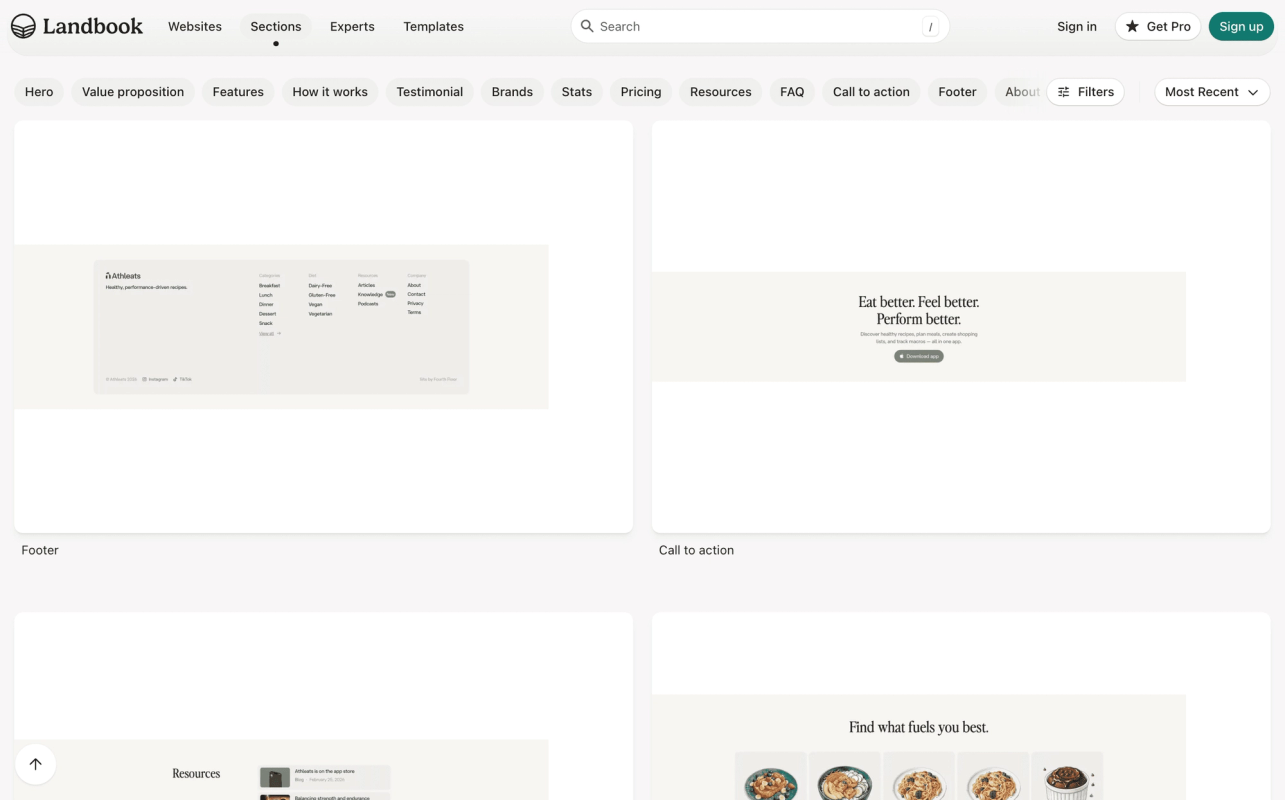Select the Hero category chip
This screenshot has height=800, width=1285.
39,92
